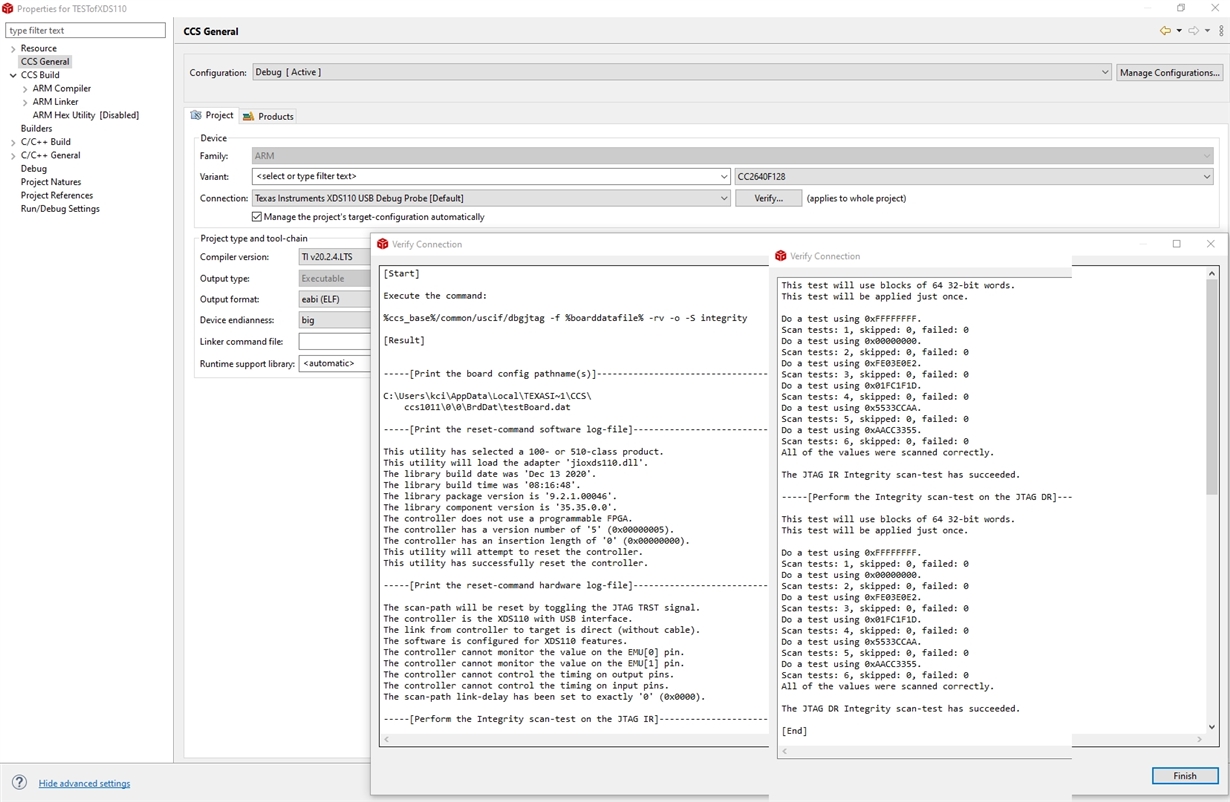Select the ARM Linker label
This screenshot has width=1230, height=802.
point(55,102)
